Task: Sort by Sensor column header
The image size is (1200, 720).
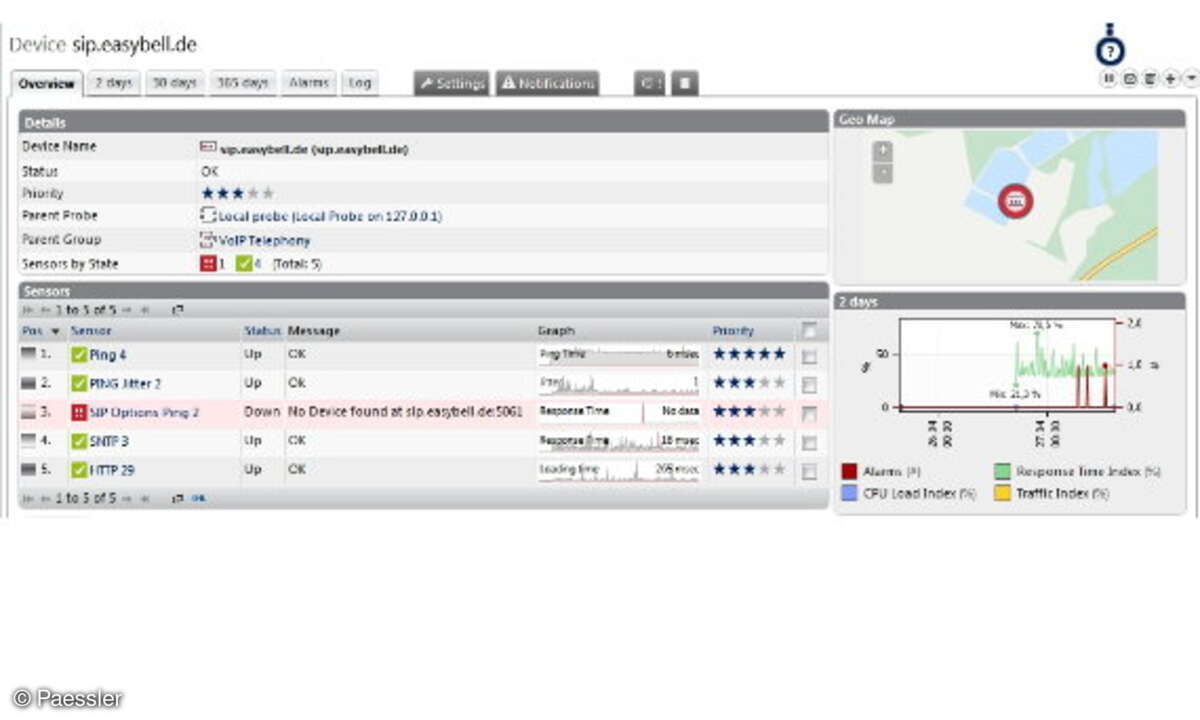Action: (91, 331)
